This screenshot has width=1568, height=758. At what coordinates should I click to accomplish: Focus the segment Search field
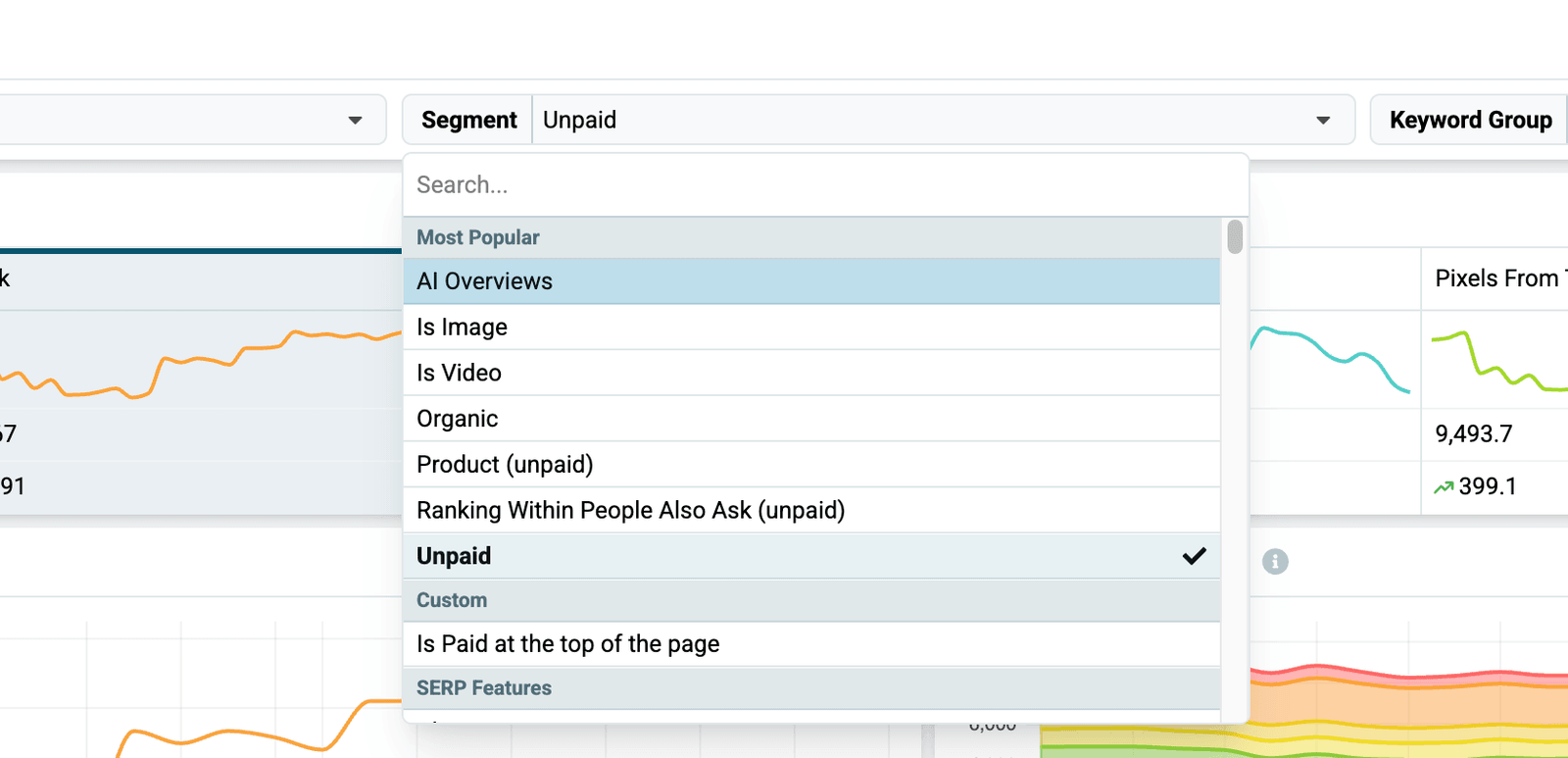click(x=825, y=184)
